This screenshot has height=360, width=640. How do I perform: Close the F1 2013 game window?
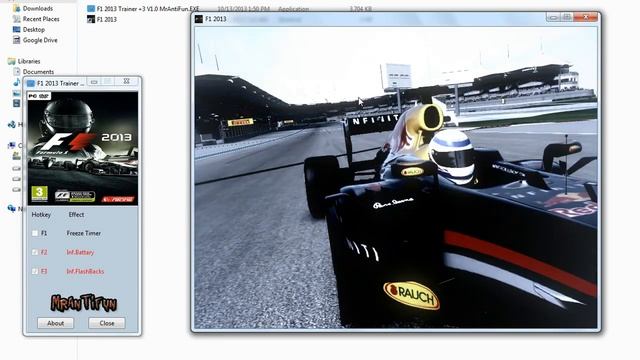coord(586,17)
